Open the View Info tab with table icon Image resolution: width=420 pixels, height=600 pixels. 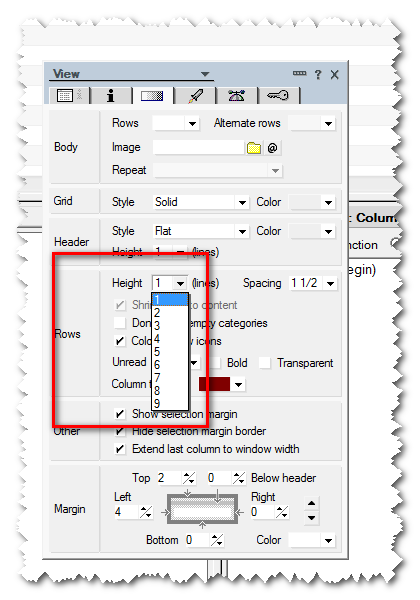[x=69, y=95]
